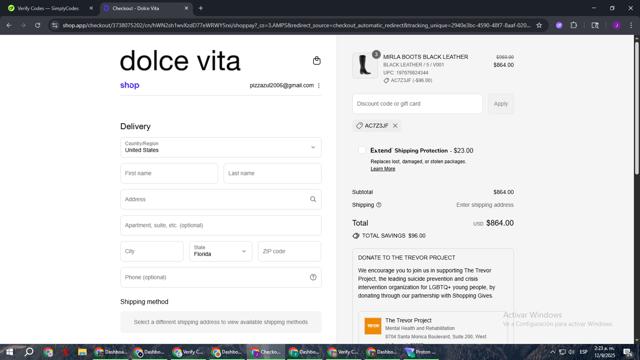Remove the applied AC7Z3JF discount code
The width and height of the screenshot is (640, 360).
[395, 126]
